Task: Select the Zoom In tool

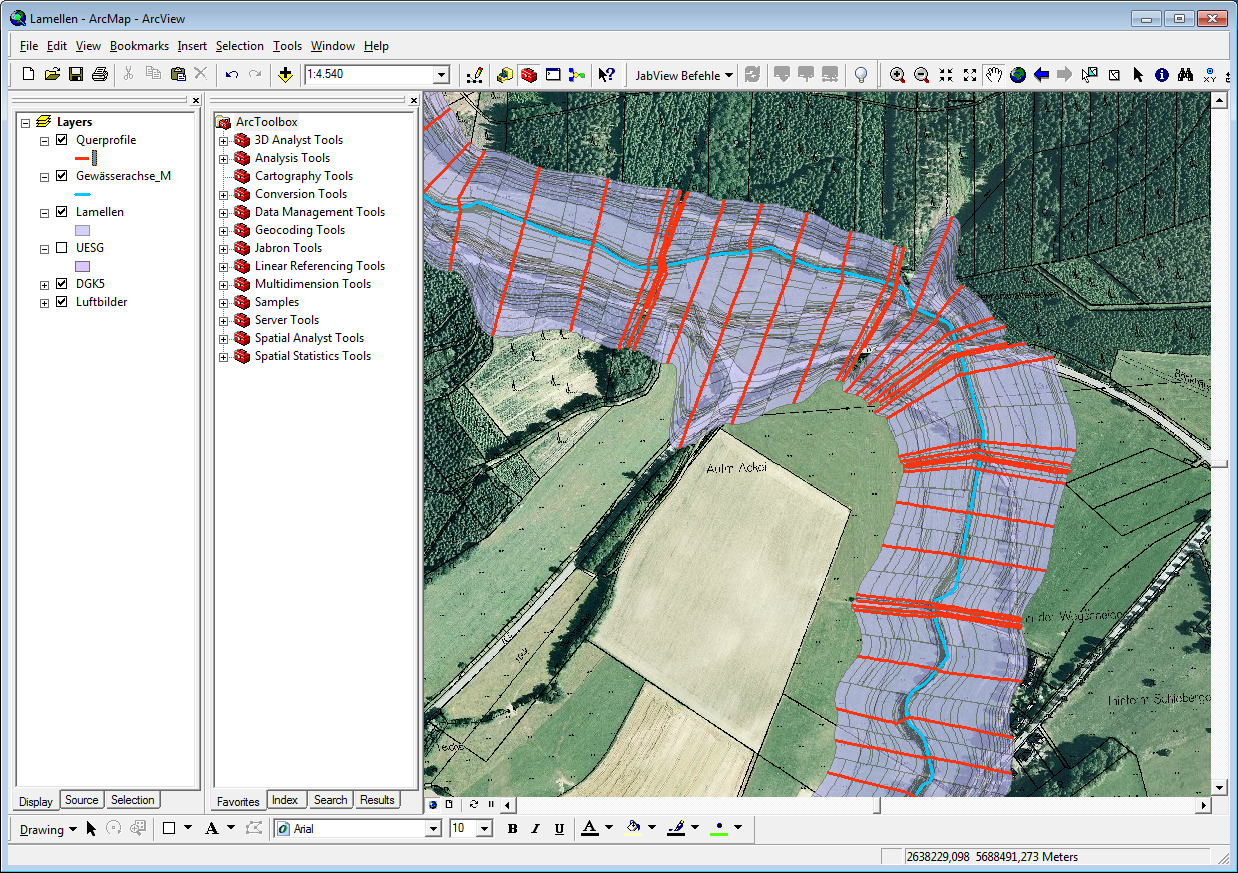Action: [897, 75]
